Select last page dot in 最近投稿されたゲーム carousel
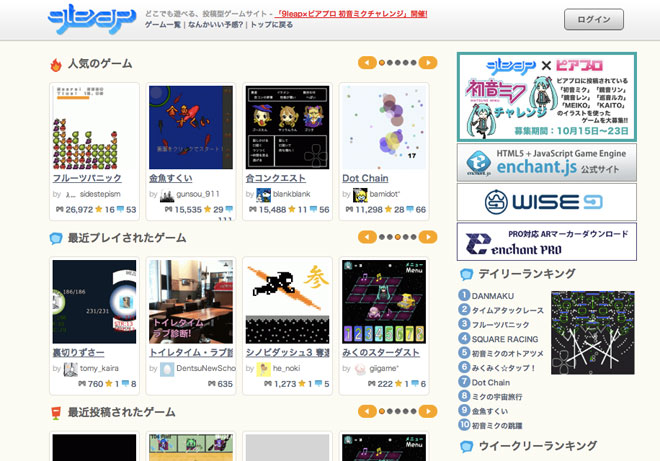 coord(414,411)
